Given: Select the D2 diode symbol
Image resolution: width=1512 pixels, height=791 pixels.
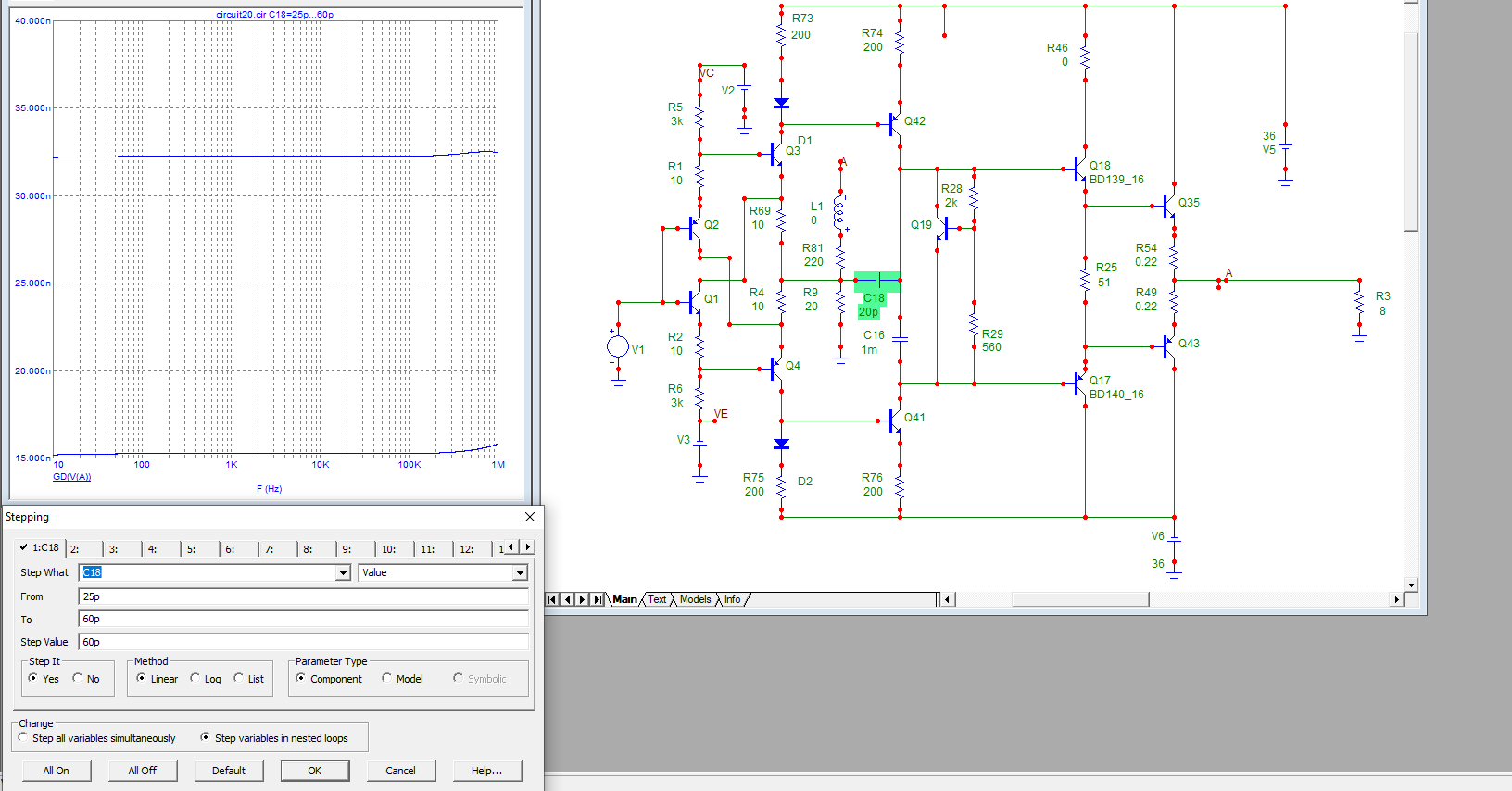Looking at the screenshot, I should [781, 445].
